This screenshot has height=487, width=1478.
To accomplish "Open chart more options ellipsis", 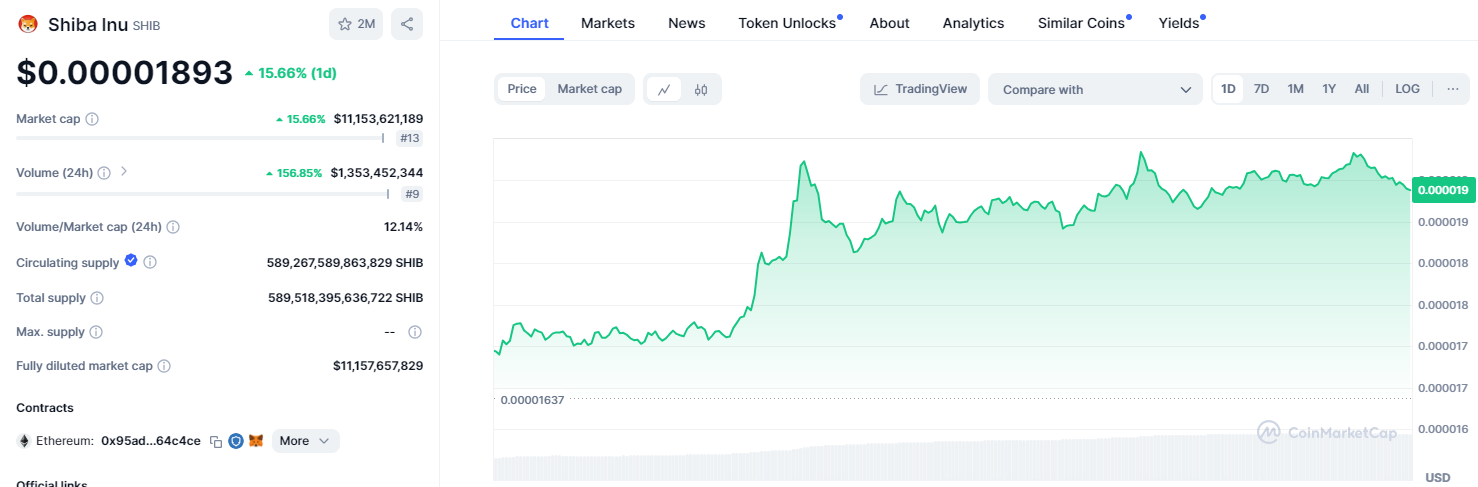I will [x=1453, y=89].
